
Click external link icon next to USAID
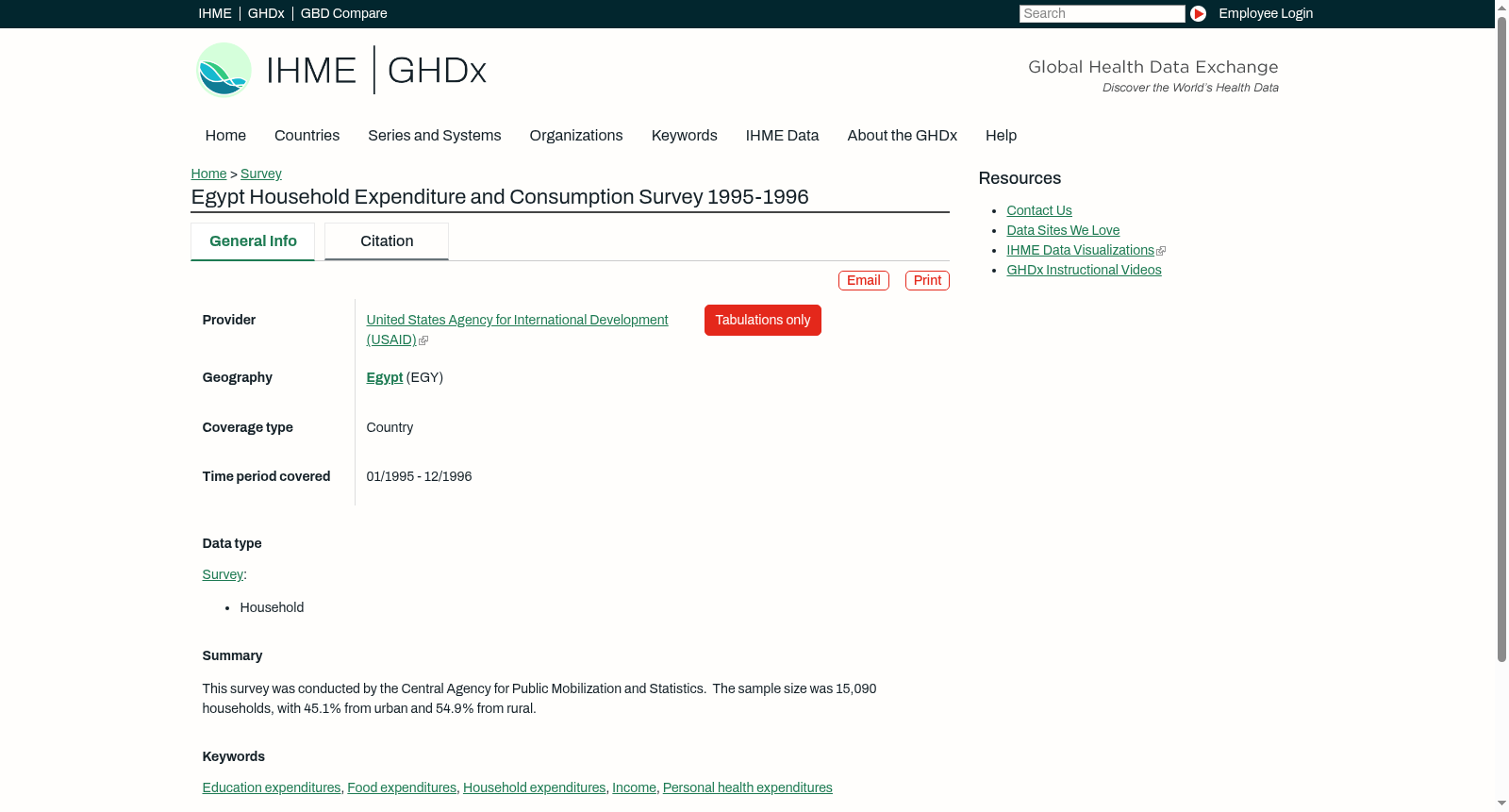[423, 340]
